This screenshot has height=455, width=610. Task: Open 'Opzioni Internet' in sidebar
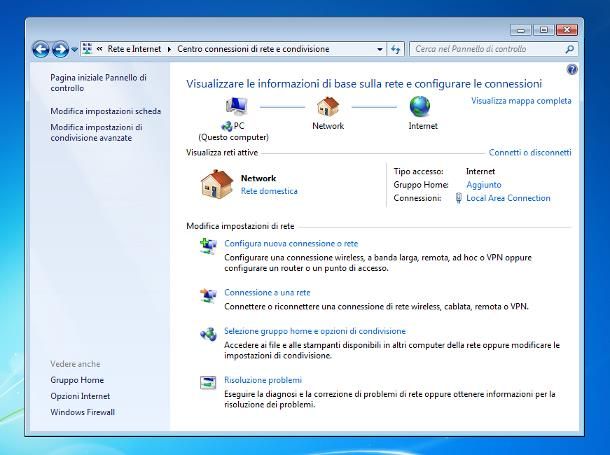[x=80, y=396]
